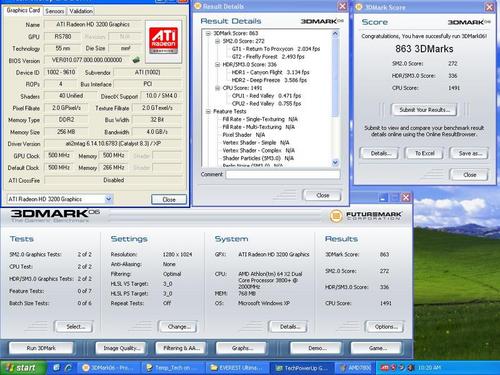Select Vertex Shader - Complex row
Viewport: 500px width, 375px height.
259,150
